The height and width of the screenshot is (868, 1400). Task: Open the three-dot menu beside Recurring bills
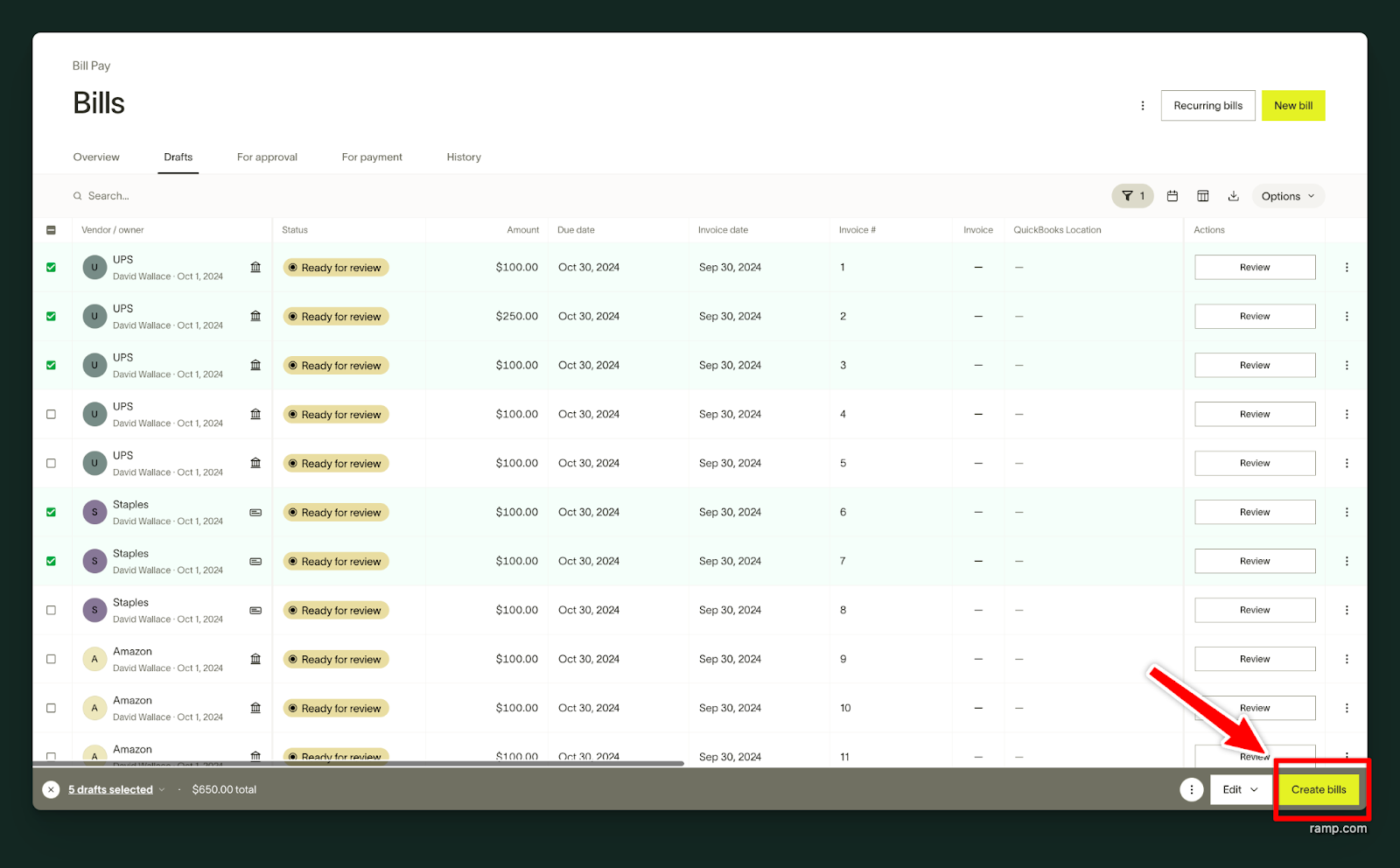1142,106
